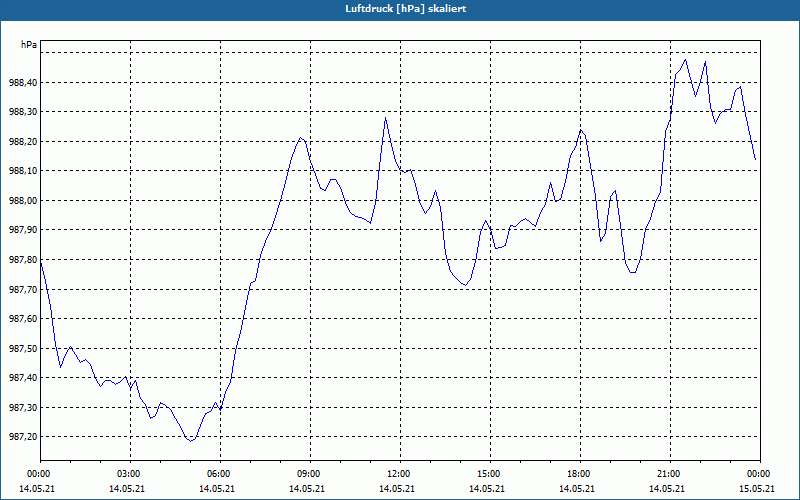
Task: Click the y-axis value 988,20
Action: click(x=23, y=141)
